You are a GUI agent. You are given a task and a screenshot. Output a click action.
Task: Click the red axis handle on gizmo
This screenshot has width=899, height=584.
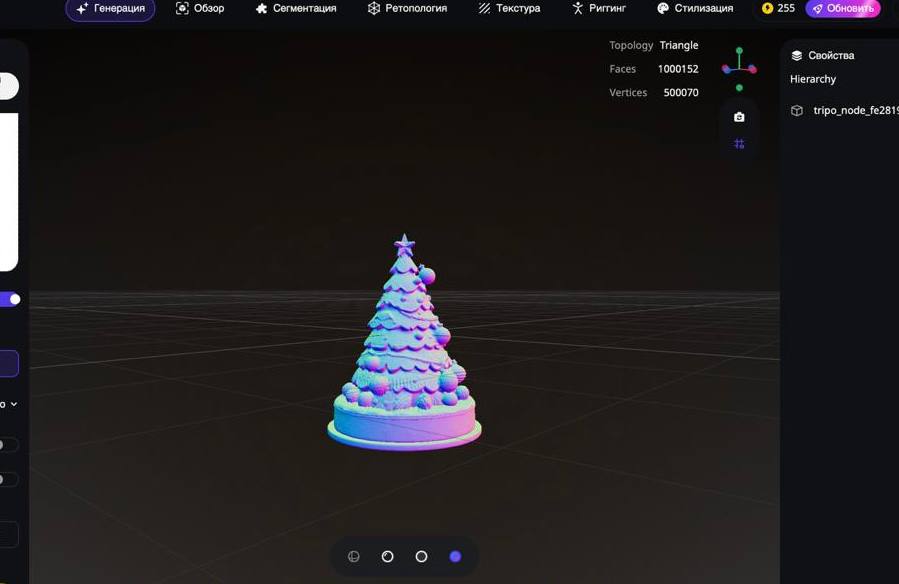pos(752,70)
